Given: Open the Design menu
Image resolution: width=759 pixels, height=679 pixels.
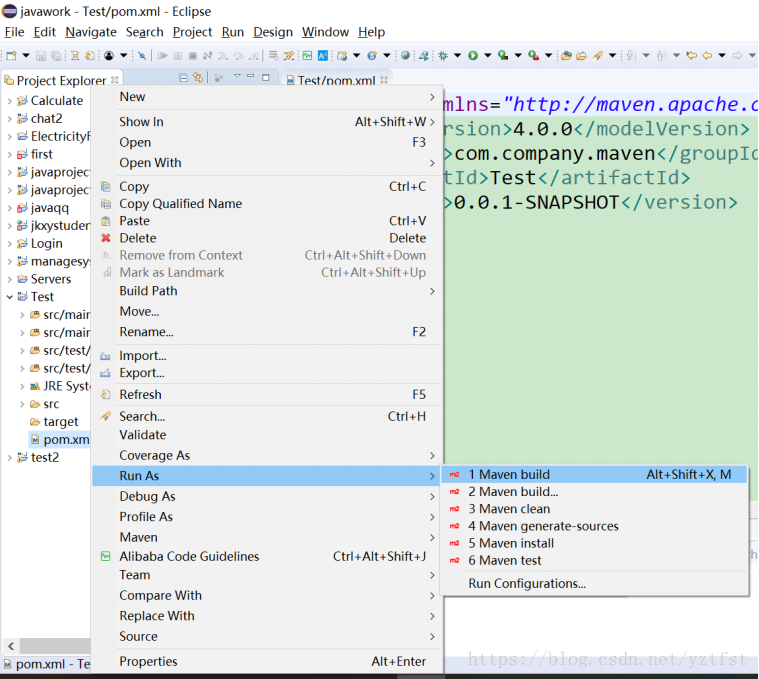Looking at the screenshot, I should [x=273, y=32].
